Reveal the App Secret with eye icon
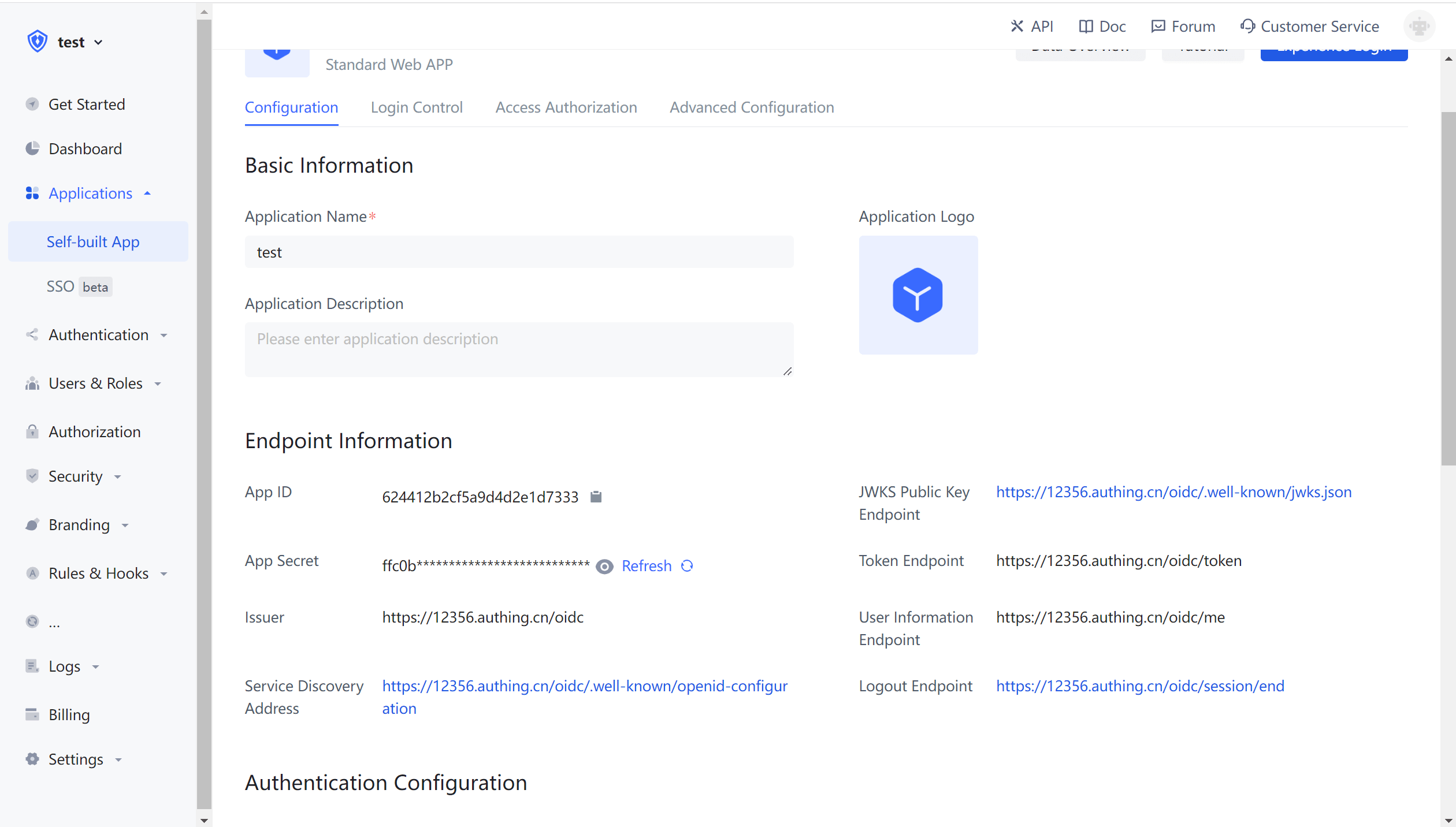Image resolution: width=1456 pixels, height=827 pixels. coord(604,567)
